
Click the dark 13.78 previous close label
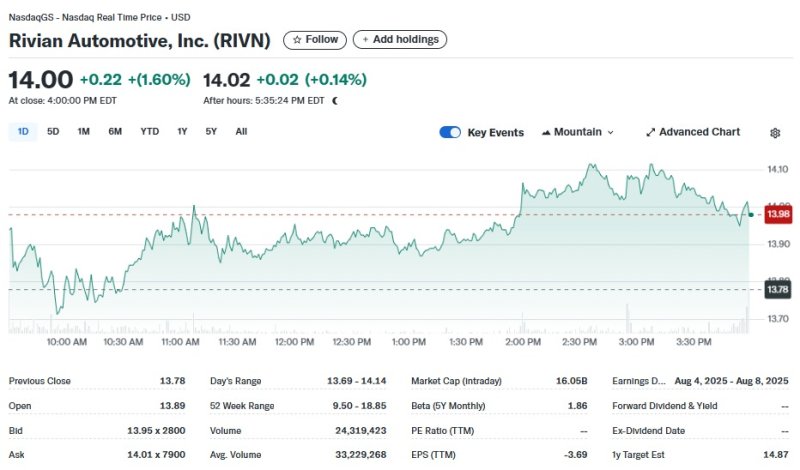click(x=778, y=290)
